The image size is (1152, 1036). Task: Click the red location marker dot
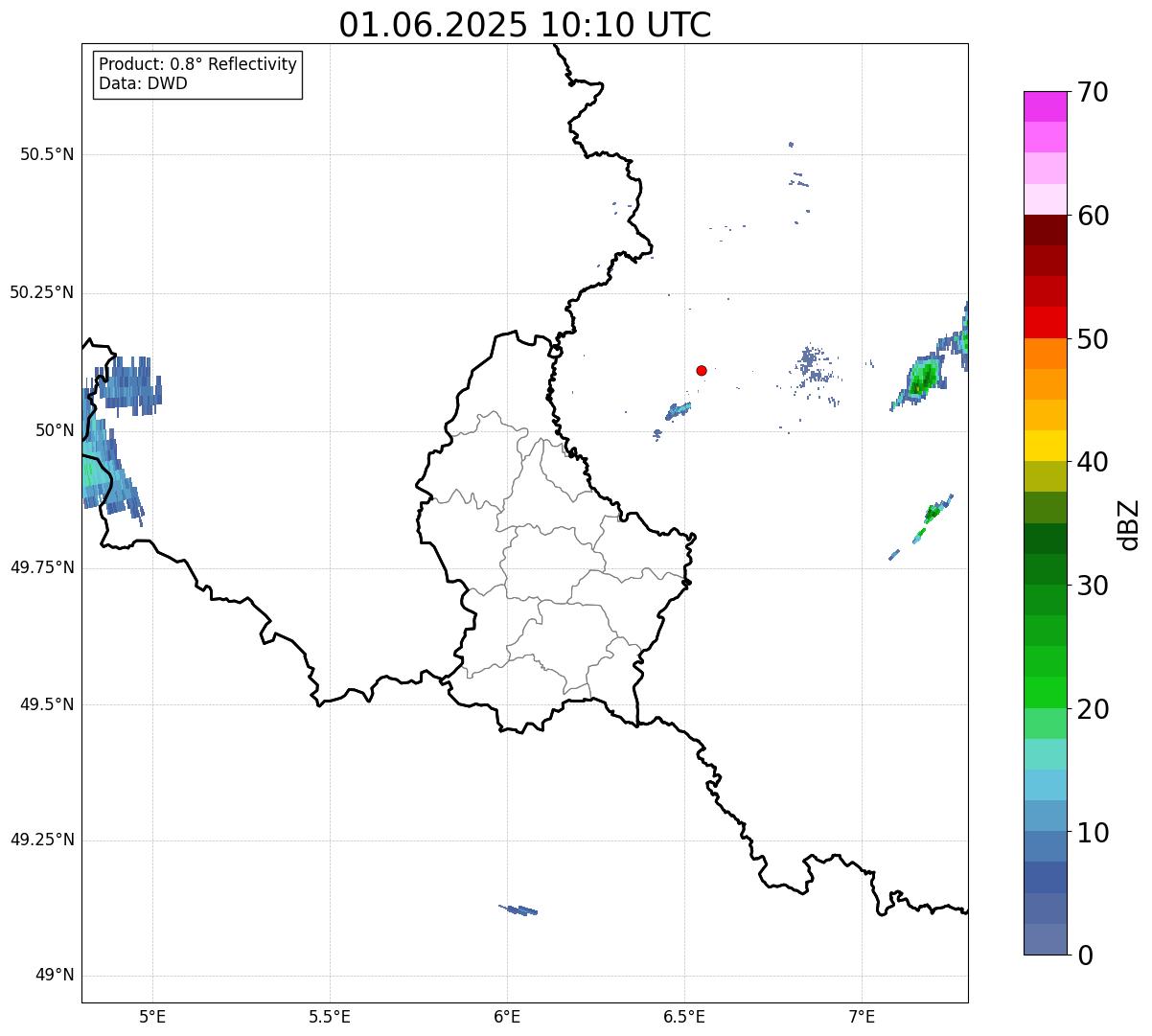coord(702,370)
